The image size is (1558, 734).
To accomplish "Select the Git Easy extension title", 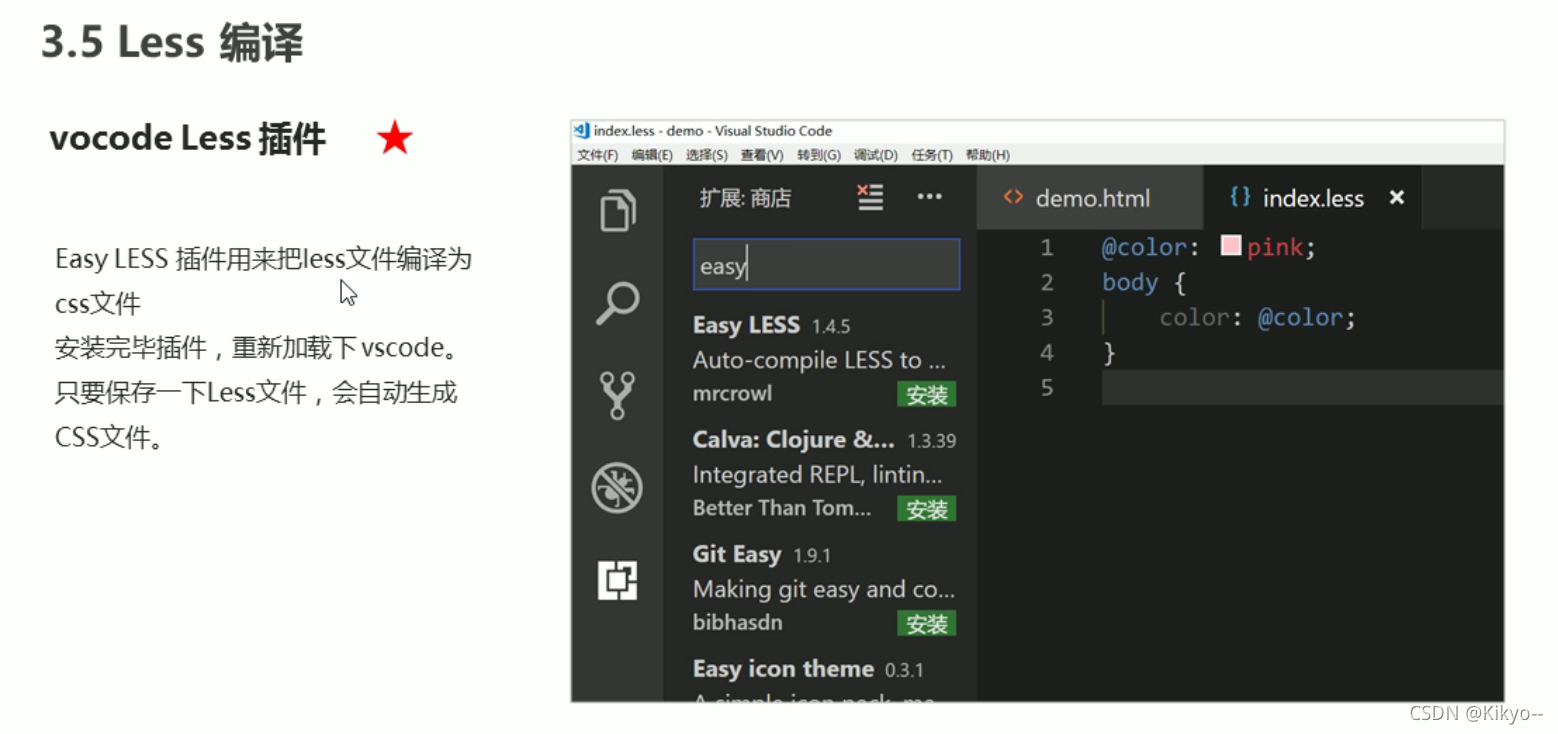I will pyautogui.click(x=737, y=554).
